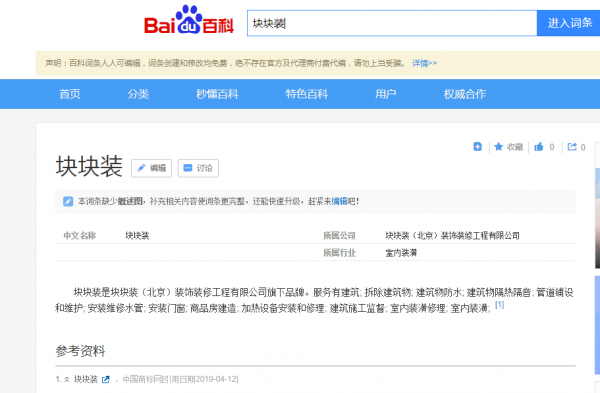This screenshot has height=393, width=600.
Task: Click the 概述图 link in the tip
Action: tap(129, 201)
